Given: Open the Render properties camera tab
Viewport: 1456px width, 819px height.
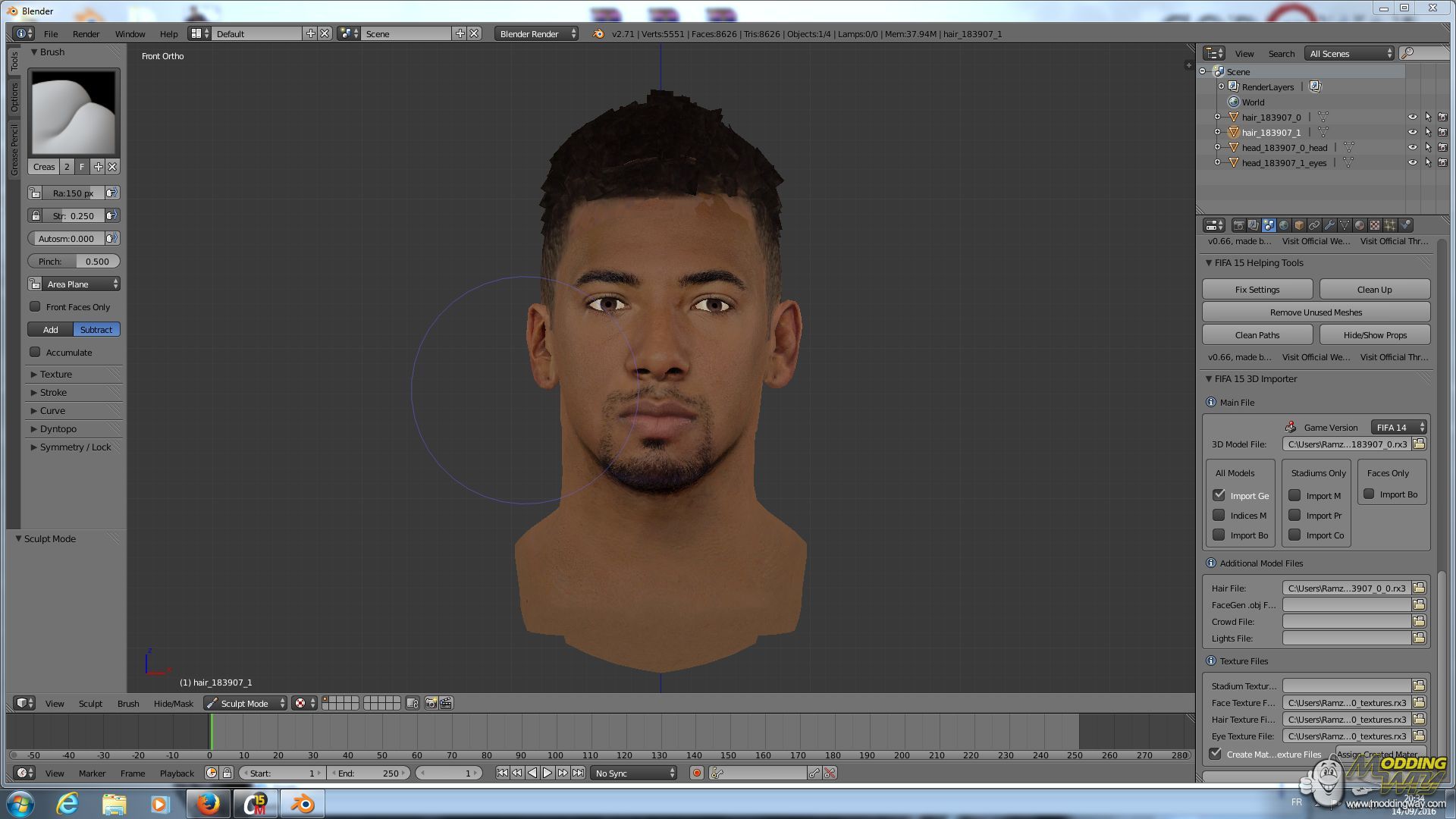Looking at the screenshot, I should point(1238,225).
